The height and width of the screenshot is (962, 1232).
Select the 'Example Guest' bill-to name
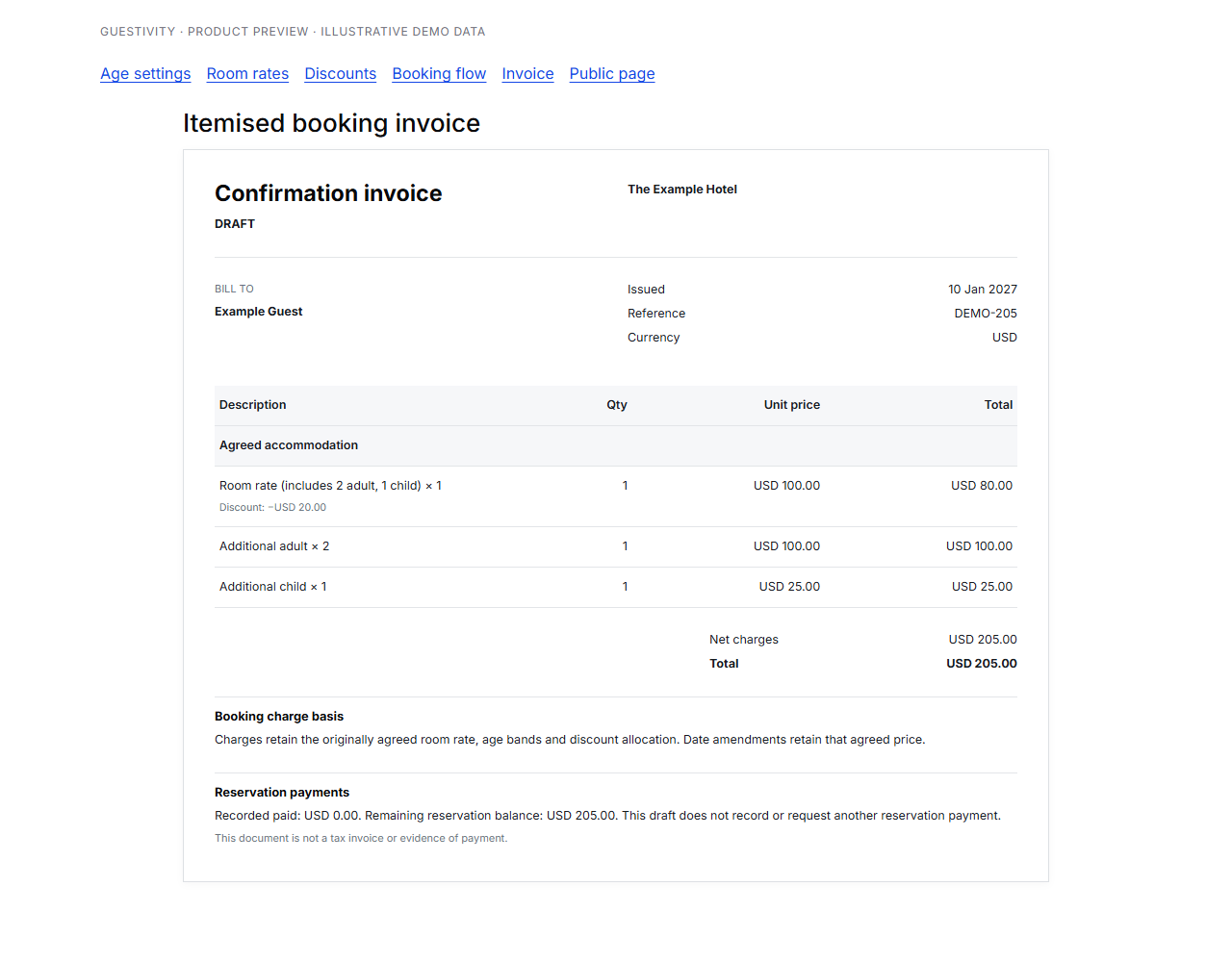click(x=258, y=312)
